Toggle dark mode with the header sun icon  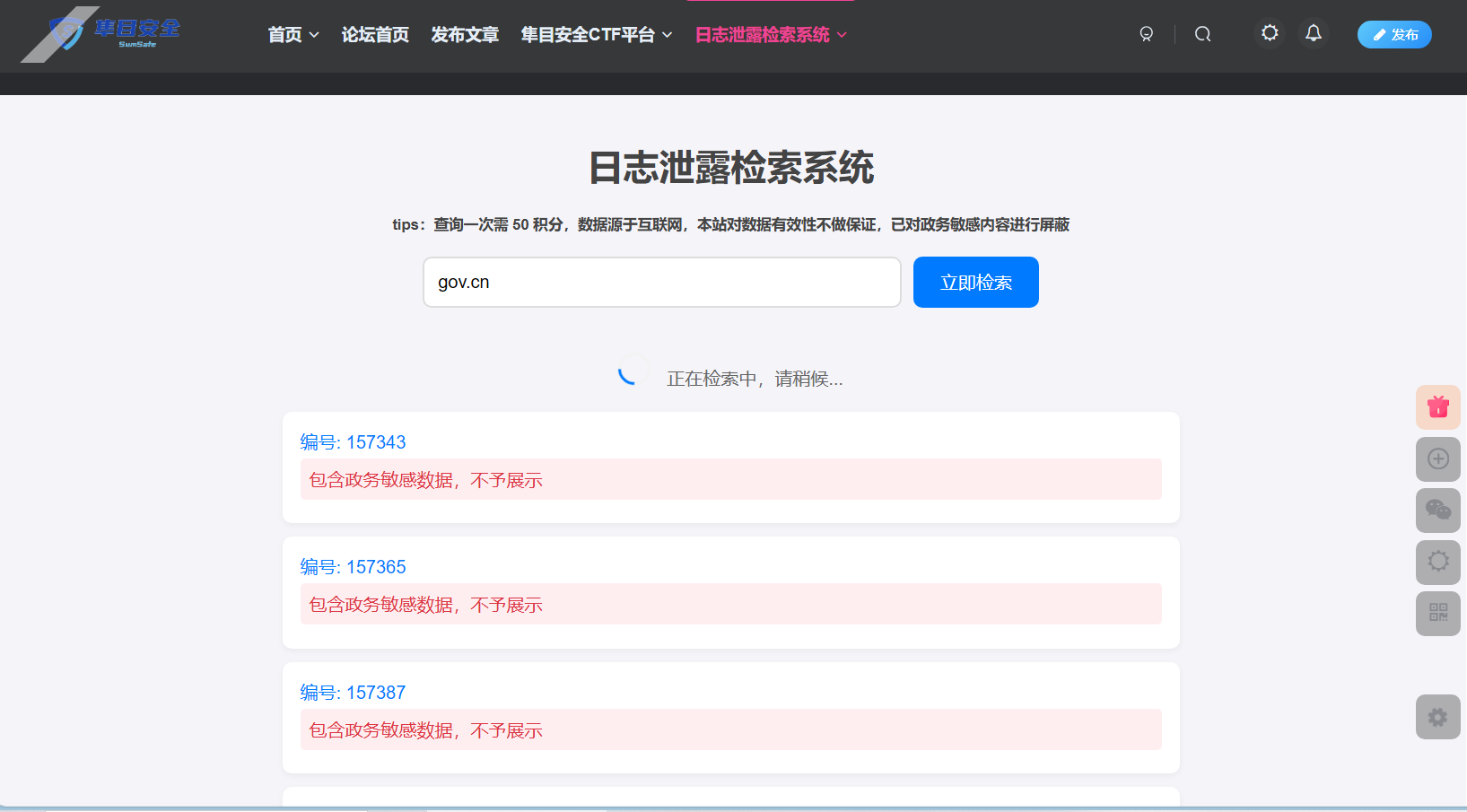(x=1269, y=32)
